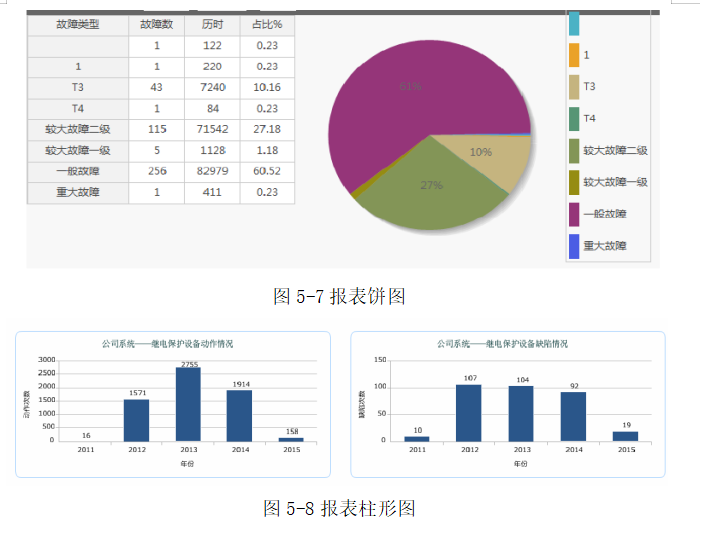
Task: Click the 动作次数 y-axis label
Action: (x=26, y=404)
